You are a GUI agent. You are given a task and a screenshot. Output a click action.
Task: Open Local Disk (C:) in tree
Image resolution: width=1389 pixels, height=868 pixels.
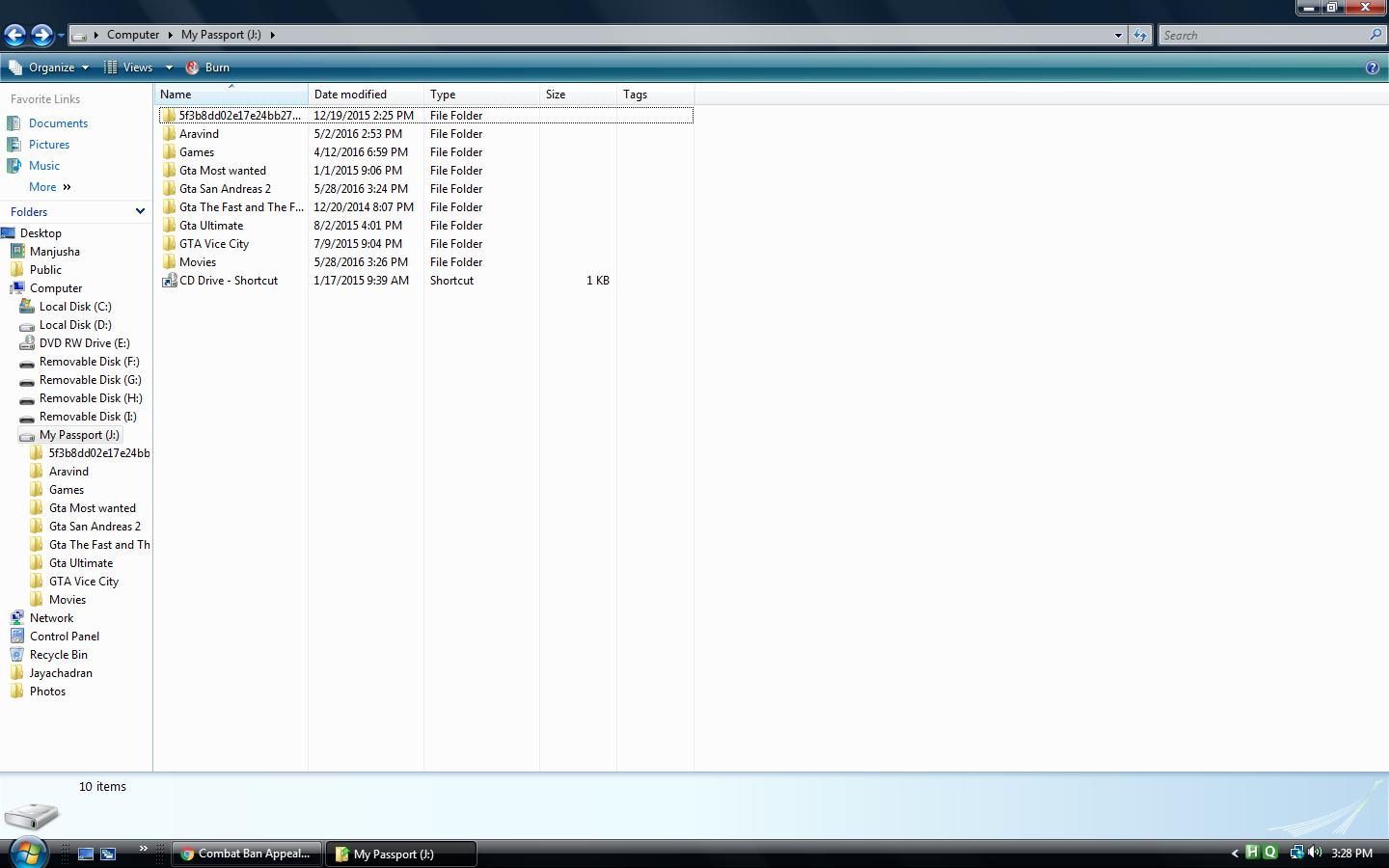pos(75,307)
